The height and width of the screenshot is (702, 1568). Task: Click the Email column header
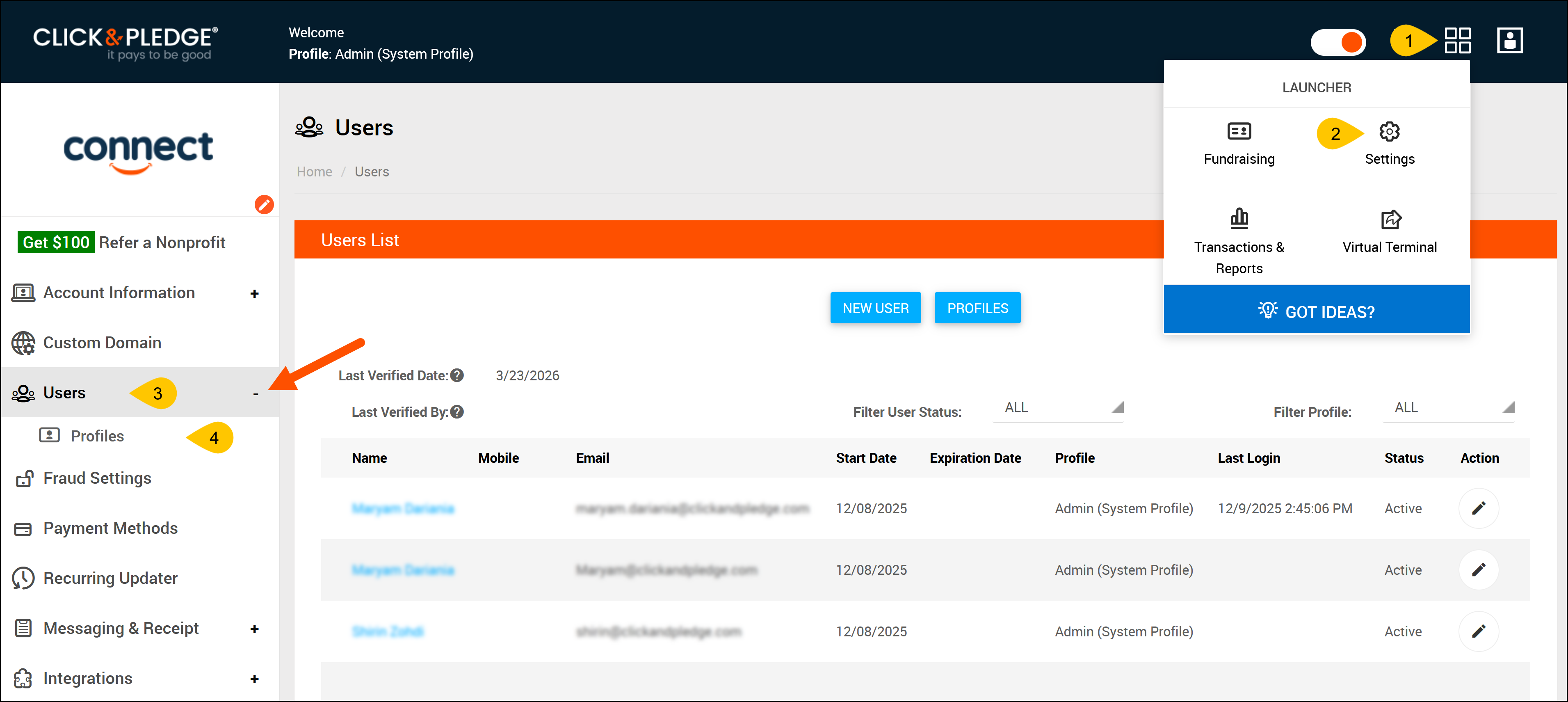[x=592, y=458]
